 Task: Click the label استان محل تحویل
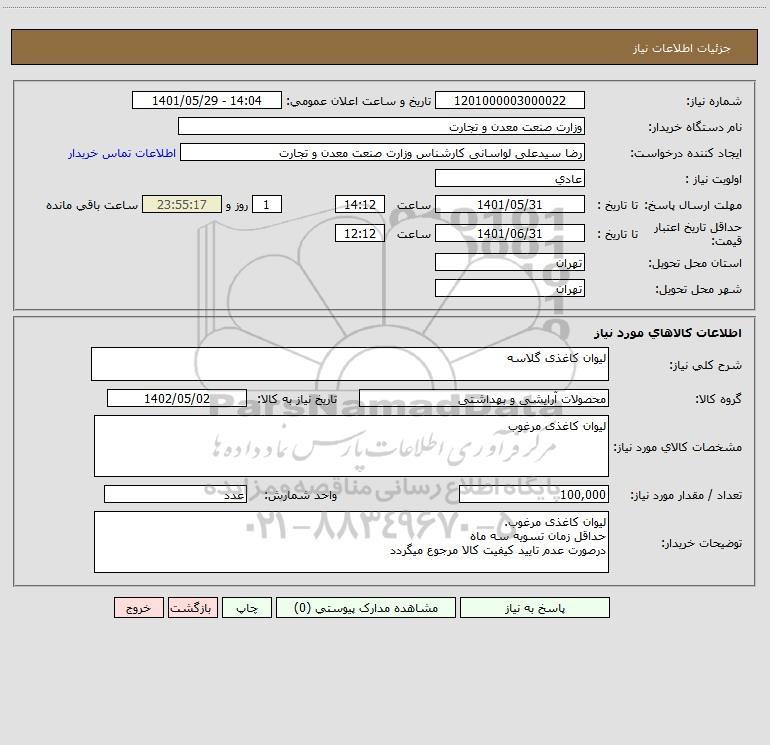coord(695,263)
